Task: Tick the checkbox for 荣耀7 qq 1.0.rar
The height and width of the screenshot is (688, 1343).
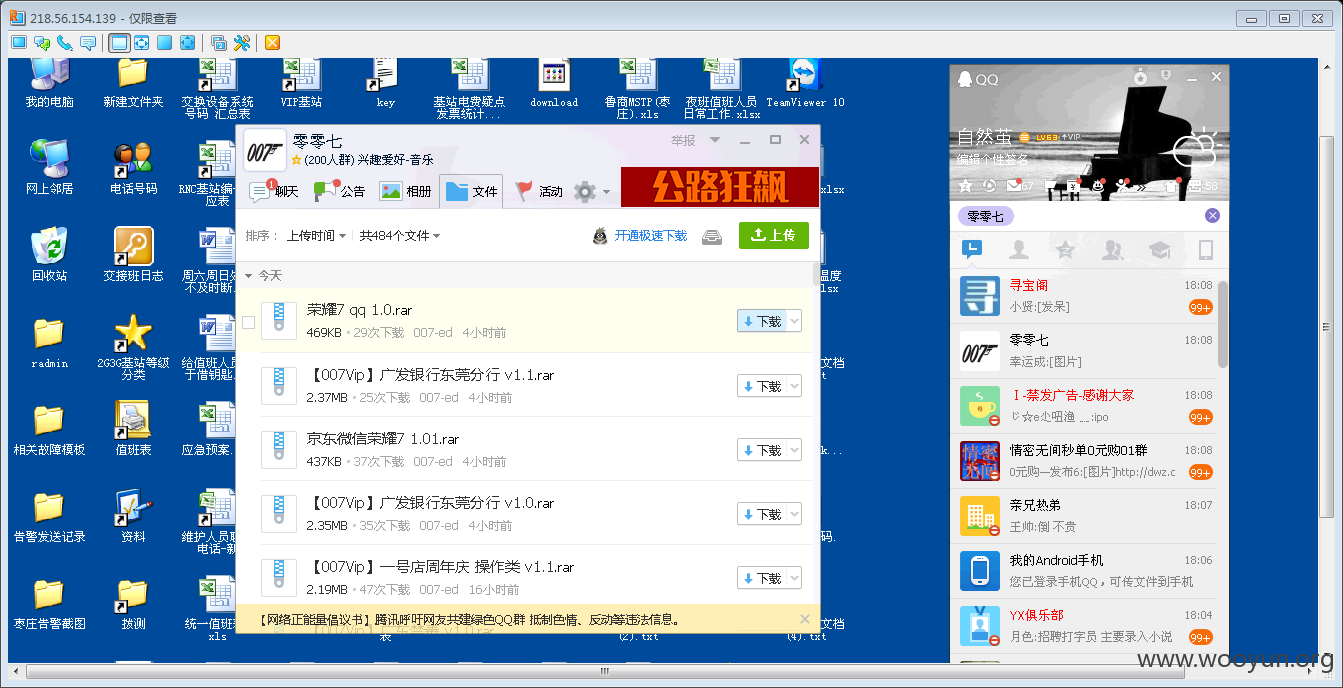Action: coord(249,322)
